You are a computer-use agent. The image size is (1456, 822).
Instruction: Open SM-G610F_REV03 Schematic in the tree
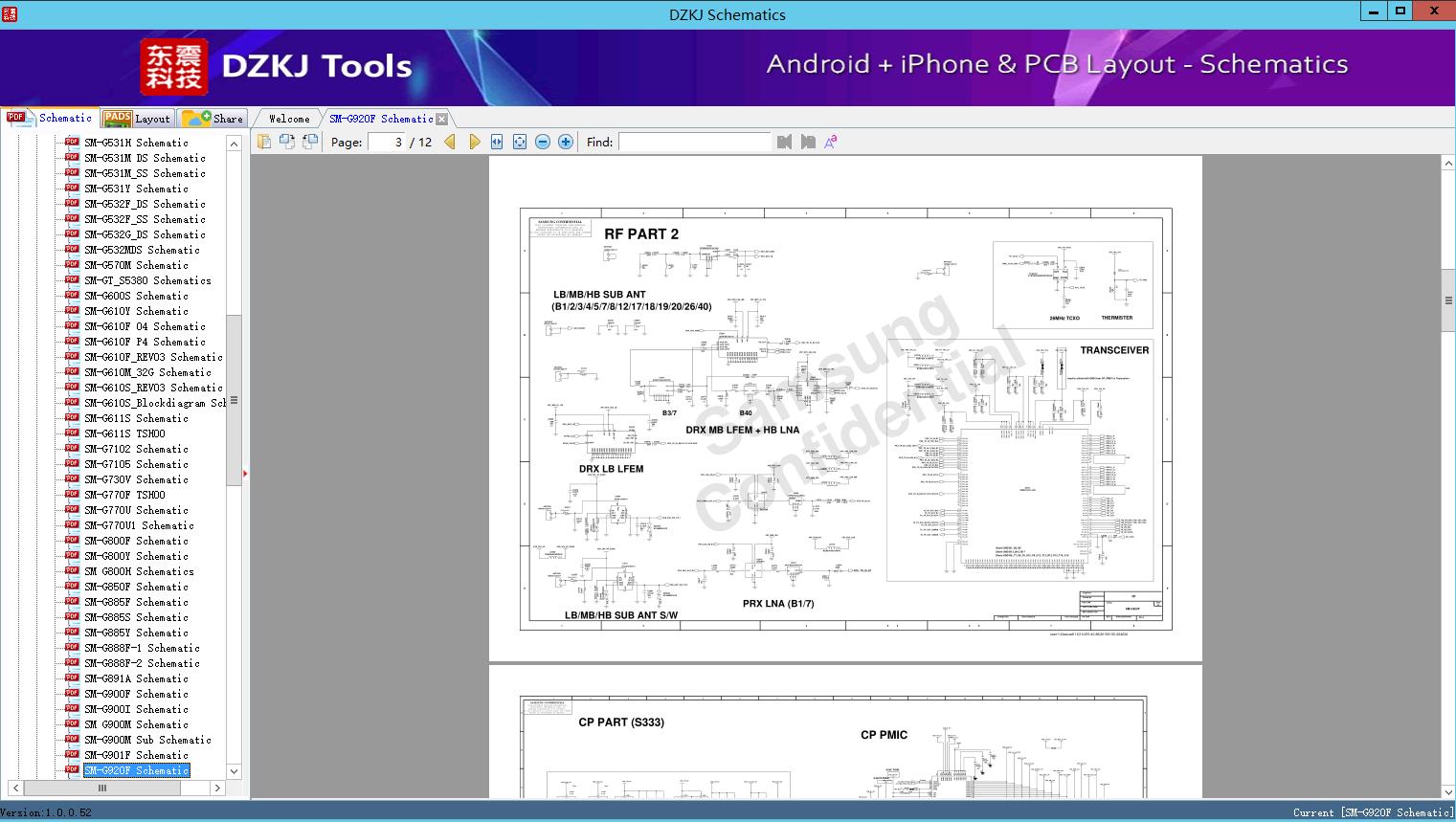tap(153, 357)
